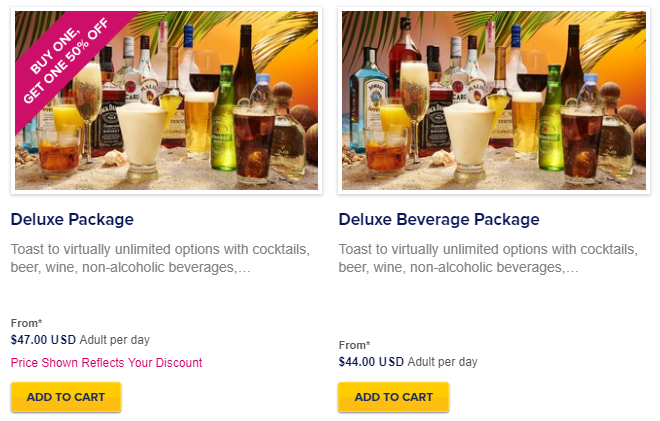The height and width of the screenshot is (421, 660).
Task: Click the Price Shown Reflects Your Discount note
Action: click(x=106, y=362)
